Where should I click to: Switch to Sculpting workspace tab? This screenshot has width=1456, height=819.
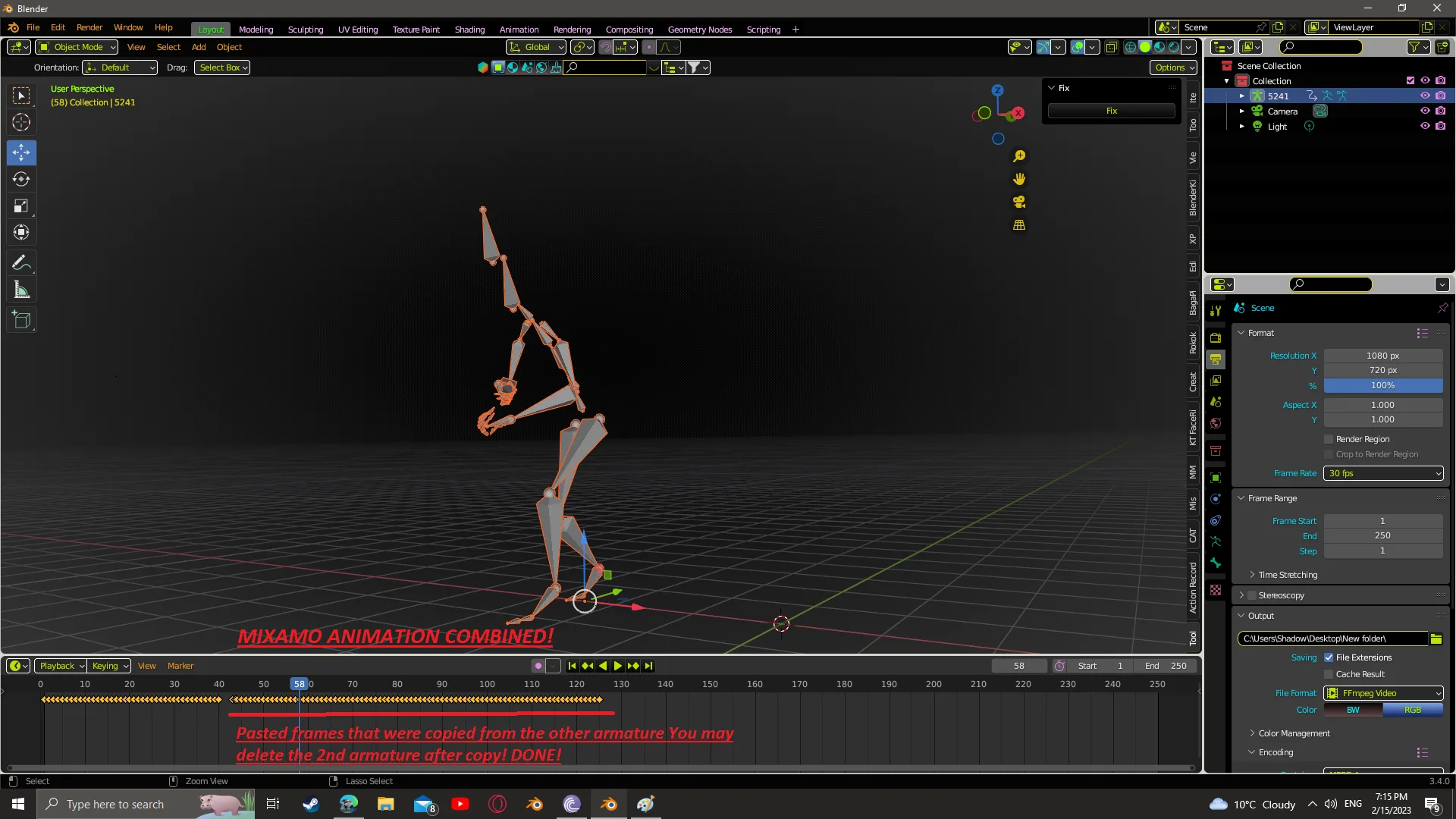306,30
